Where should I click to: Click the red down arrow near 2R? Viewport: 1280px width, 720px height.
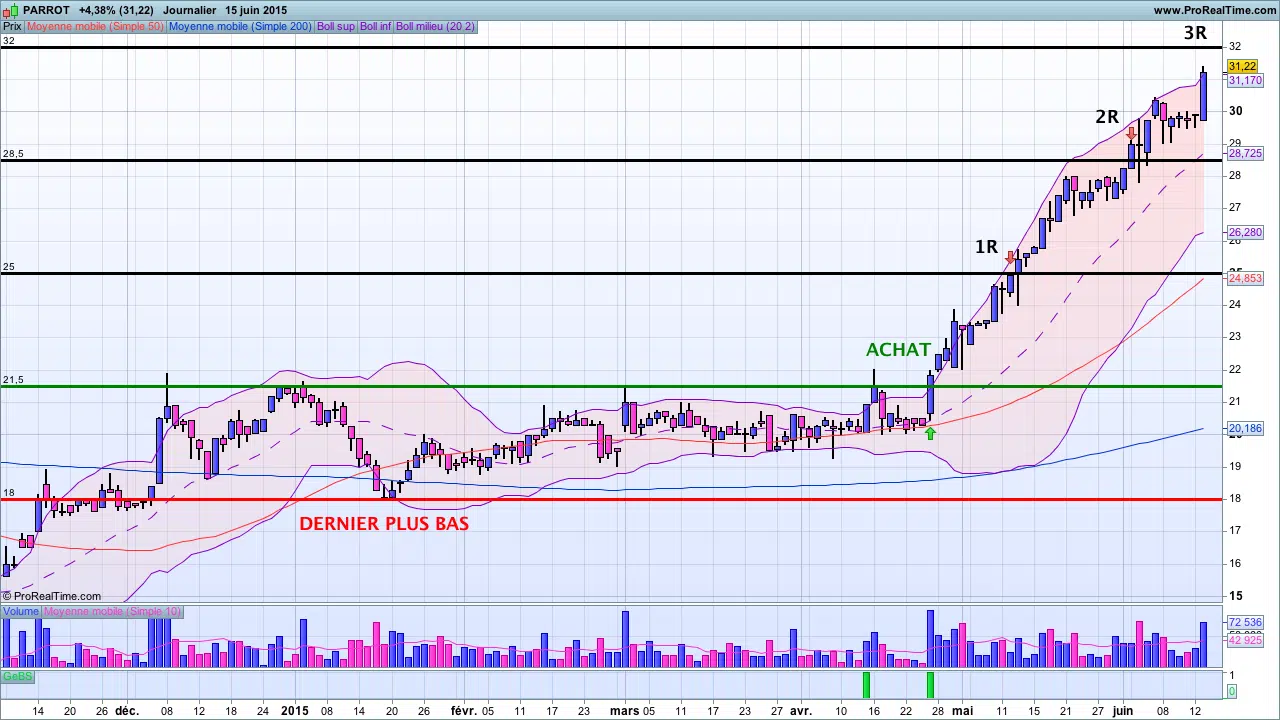(x=1131, y=133)
